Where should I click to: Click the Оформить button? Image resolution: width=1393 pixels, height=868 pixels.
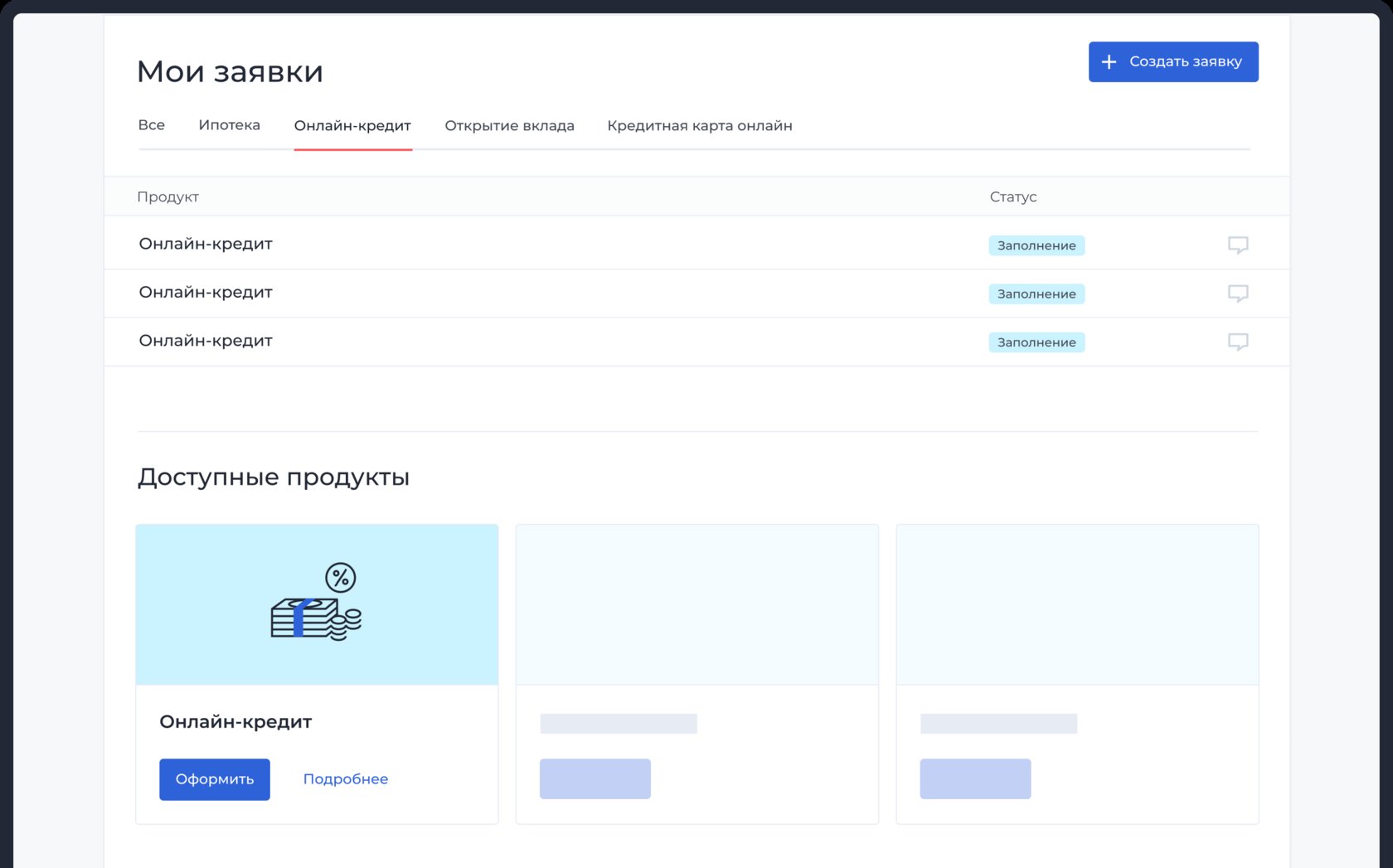click(215, 779)
